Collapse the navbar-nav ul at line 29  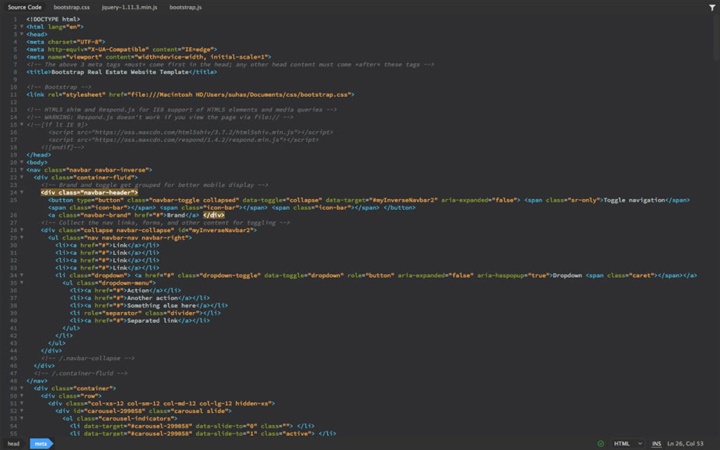22,237
